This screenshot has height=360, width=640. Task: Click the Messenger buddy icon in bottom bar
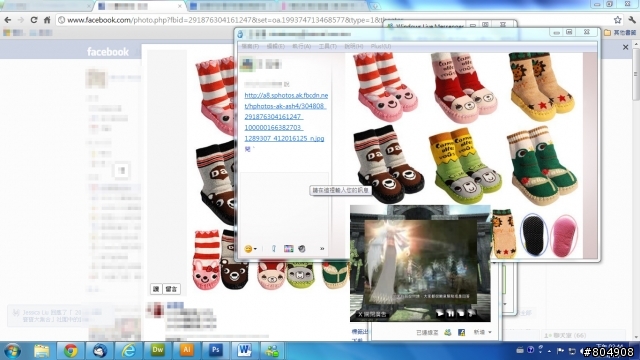448,332
